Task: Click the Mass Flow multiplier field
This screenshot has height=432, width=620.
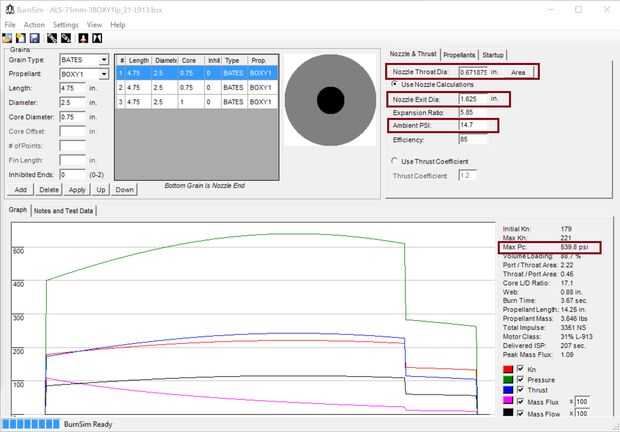Action: click(x=582, y=413)
